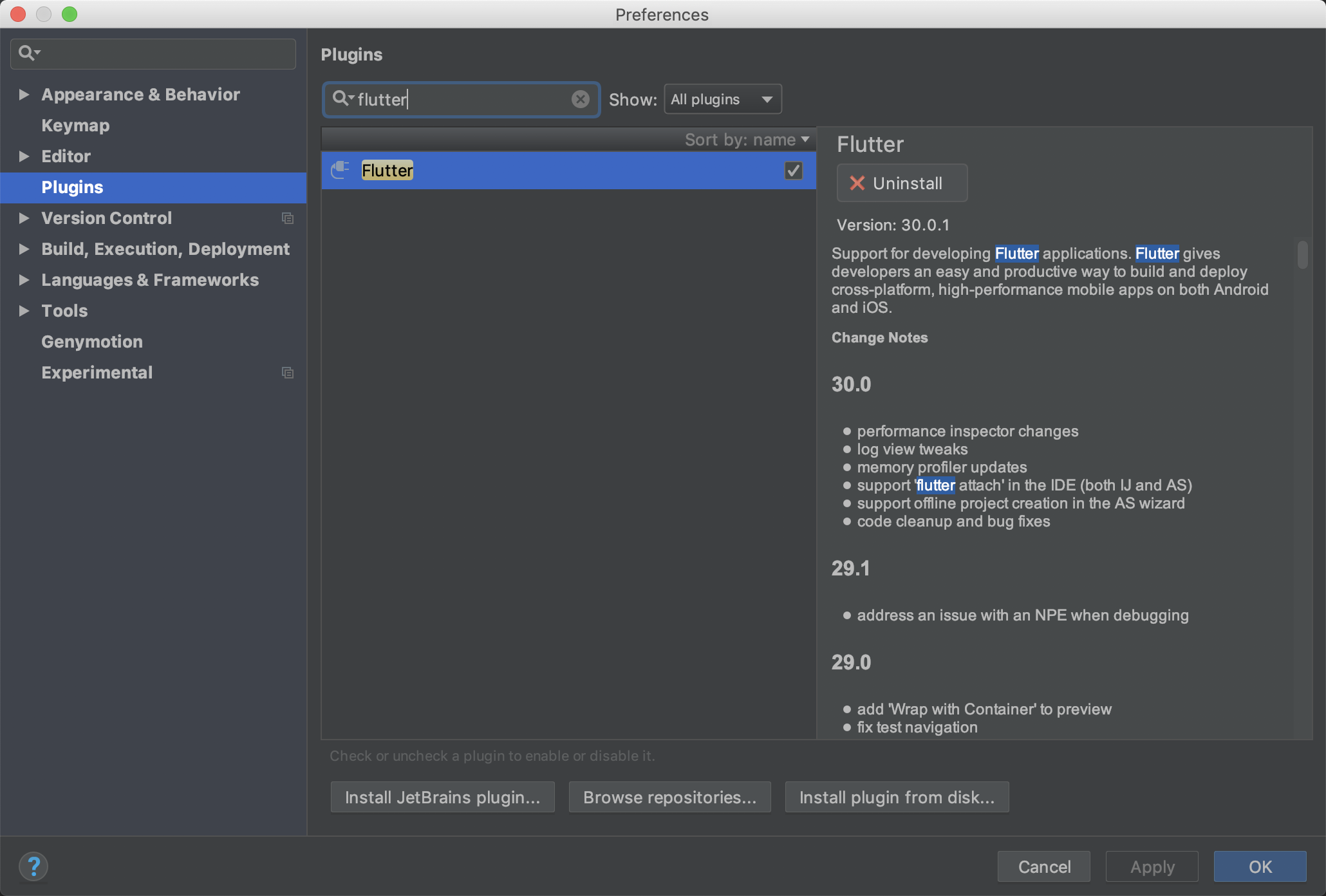Uninstall the Flutter plugin
The height and width of the screenshot is (896, 1326).
click(x=901, y=183)
